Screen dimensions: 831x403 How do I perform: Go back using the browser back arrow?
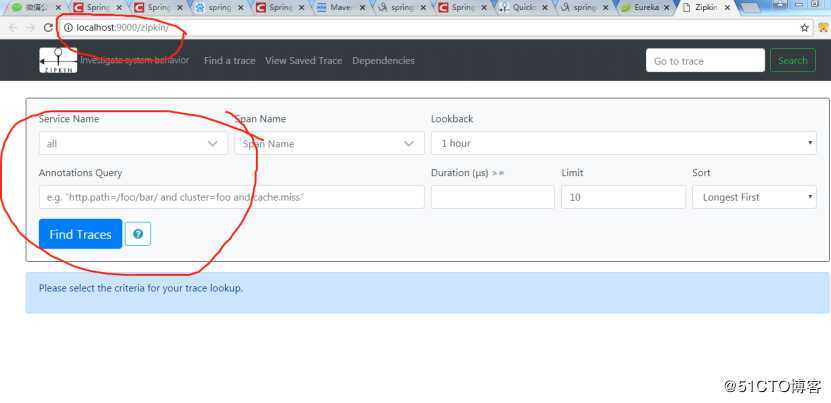click(13, 28)
